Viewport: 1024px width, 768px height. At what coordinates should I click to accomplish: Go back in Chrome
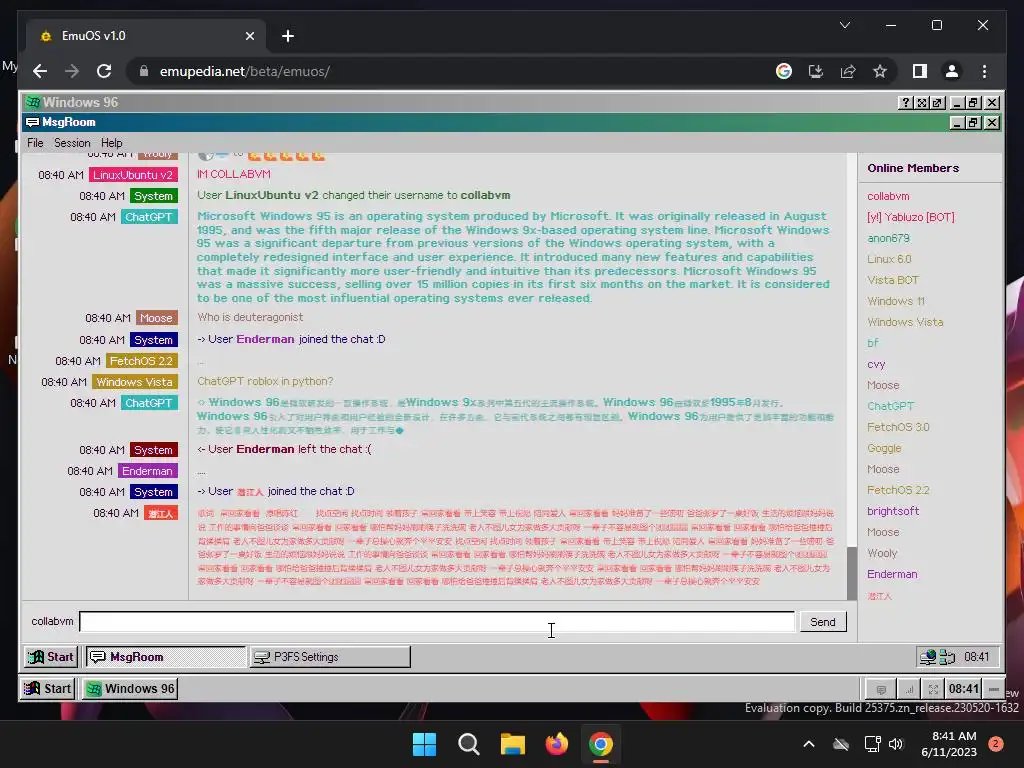[40, 71]
